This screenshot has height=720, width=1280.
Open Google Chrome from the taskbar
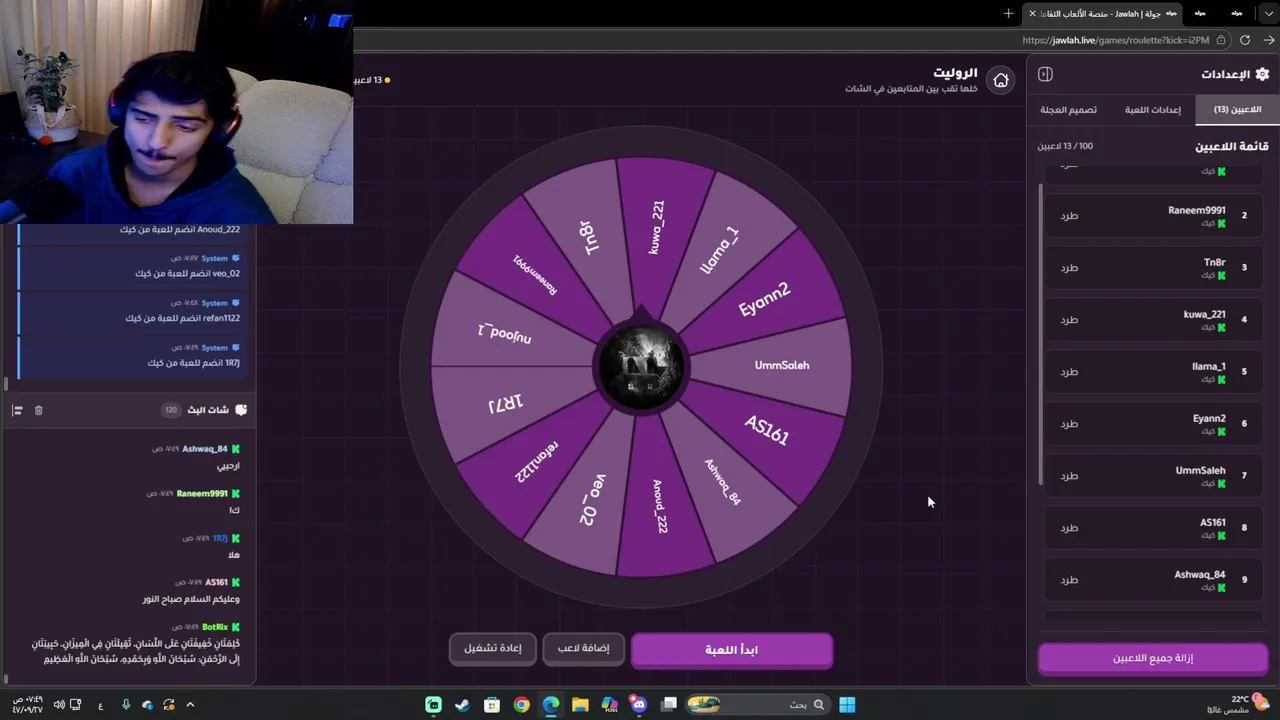(x=521, y=705)
